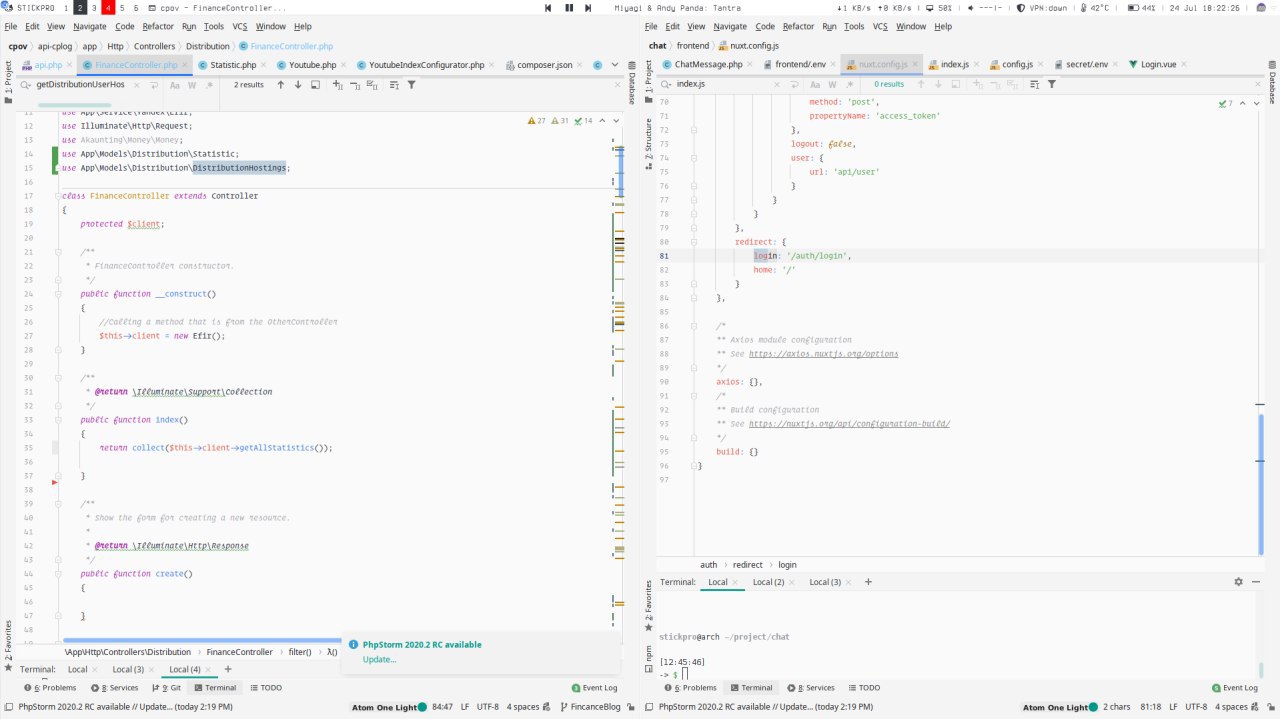Open search history magnifier in left find bar
1280x719 pixels.
[25, 84]
